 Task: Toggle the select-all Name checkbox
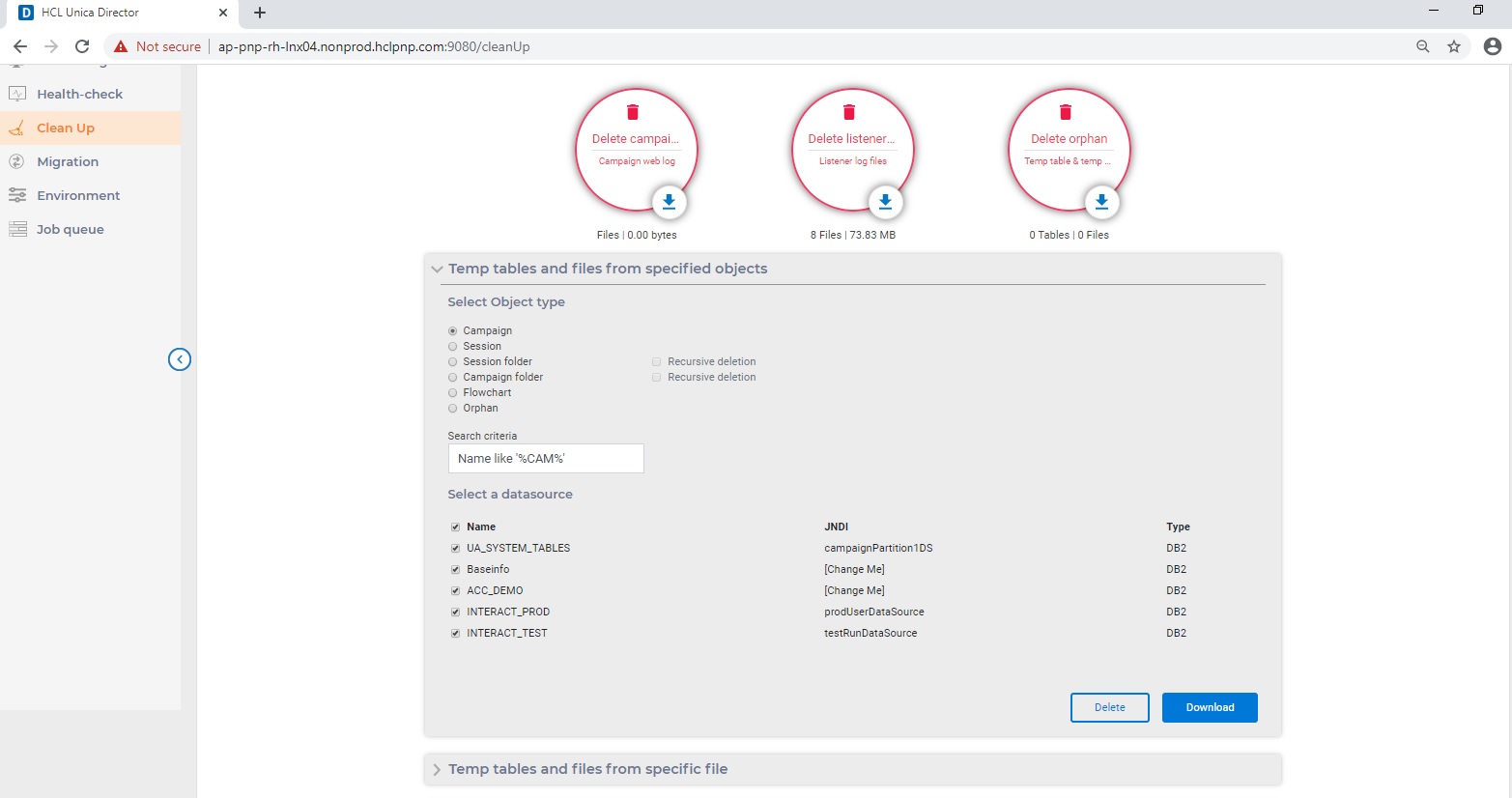455,527
